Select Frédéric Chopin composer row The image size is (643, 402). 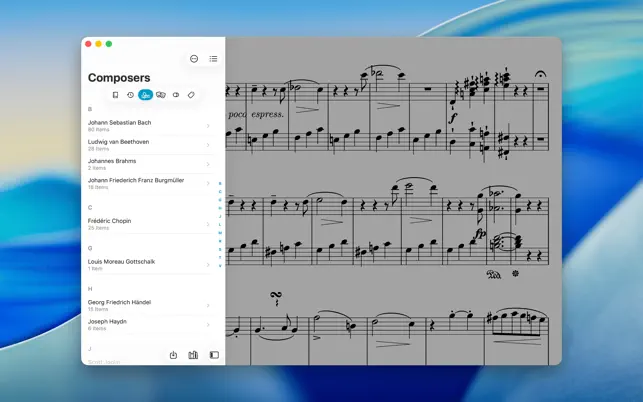[150, 224]
